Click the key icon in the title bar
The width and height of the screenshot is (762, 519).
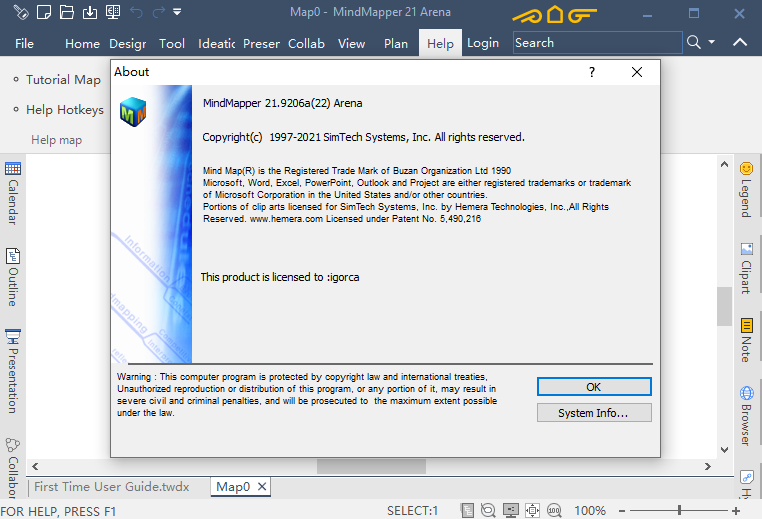pos(21,12)
